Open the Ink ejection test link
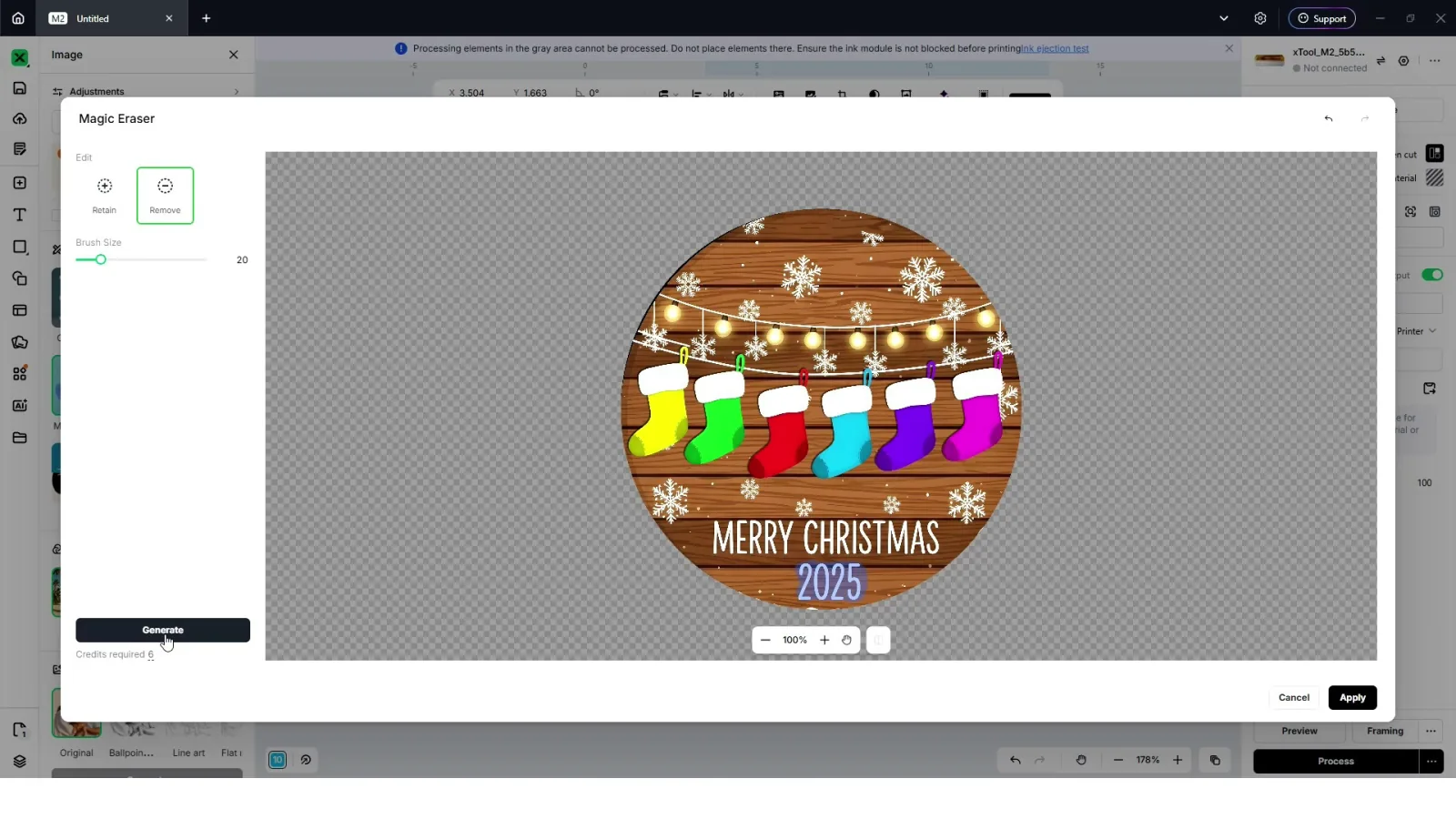This screenshot has width=1456, height=819. point(1055,48)
